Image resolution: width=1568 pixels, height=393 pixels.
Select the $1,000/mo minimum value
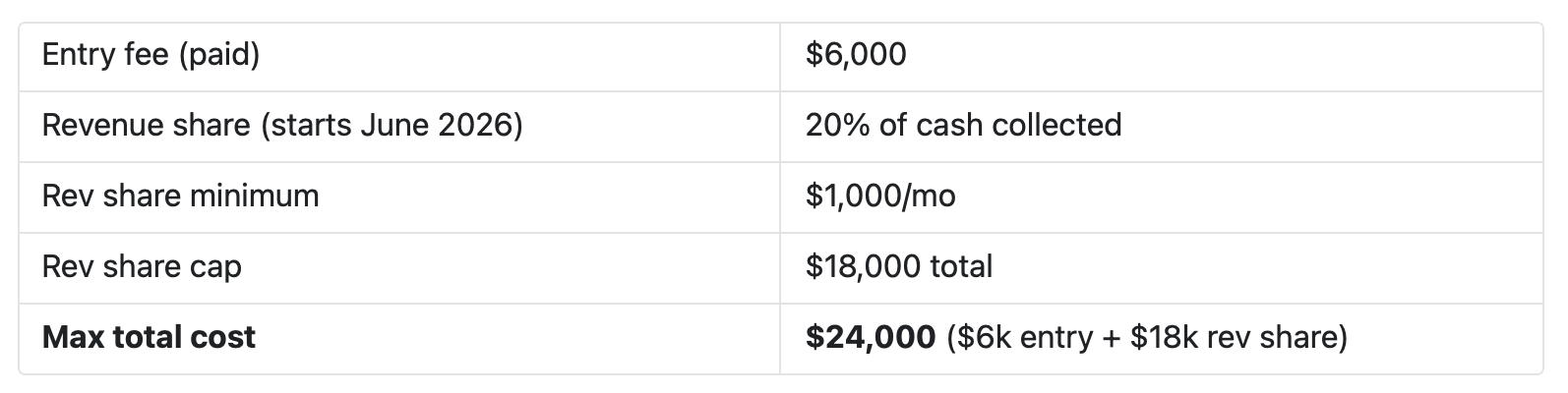pos(879,196)
